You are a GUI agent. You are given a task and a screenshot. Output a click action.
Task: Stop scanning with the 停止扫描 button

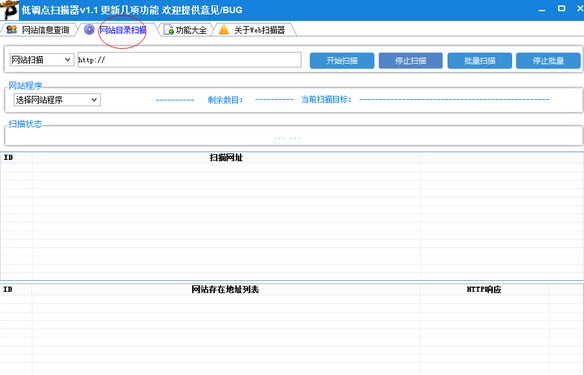tap(410, 61)
